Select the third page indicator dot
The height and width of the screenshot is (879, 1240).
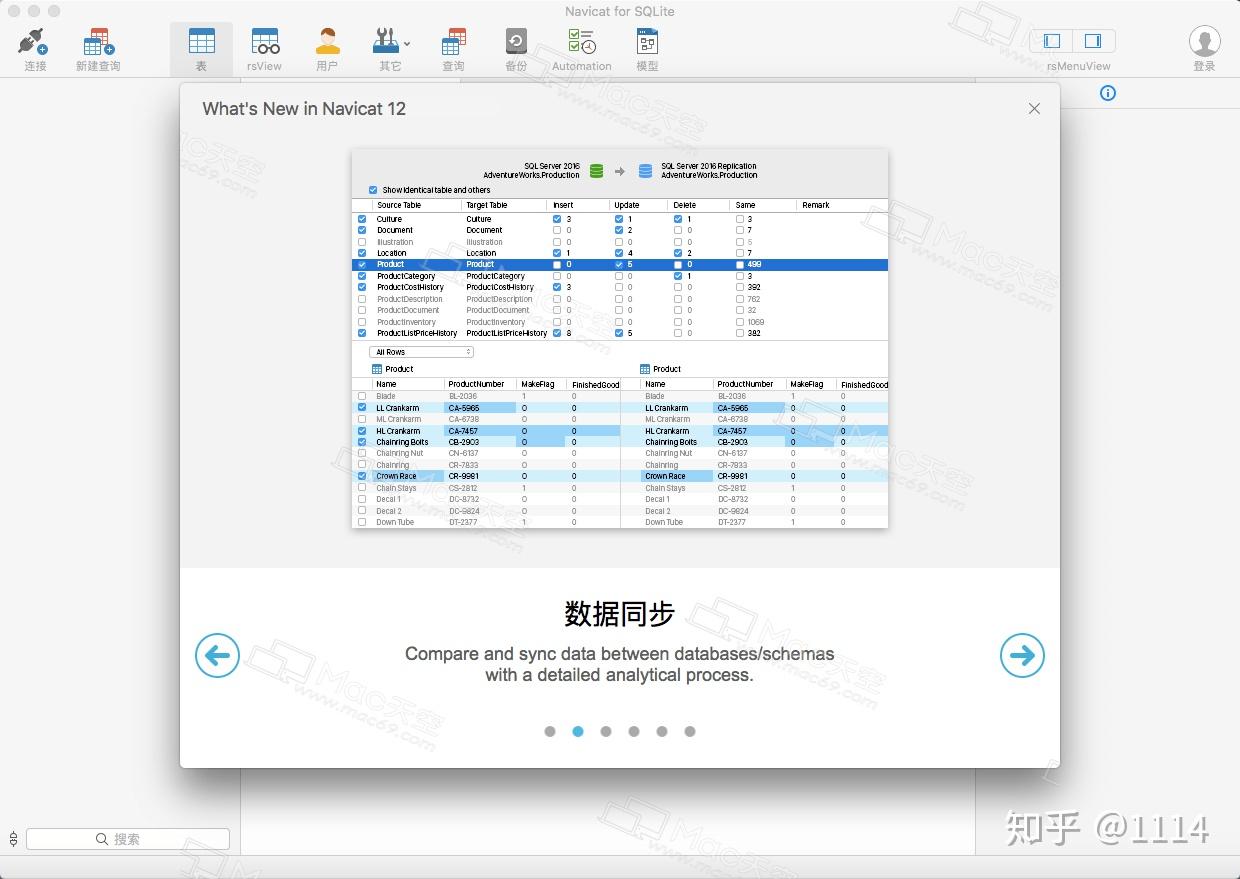pos(606,731)
